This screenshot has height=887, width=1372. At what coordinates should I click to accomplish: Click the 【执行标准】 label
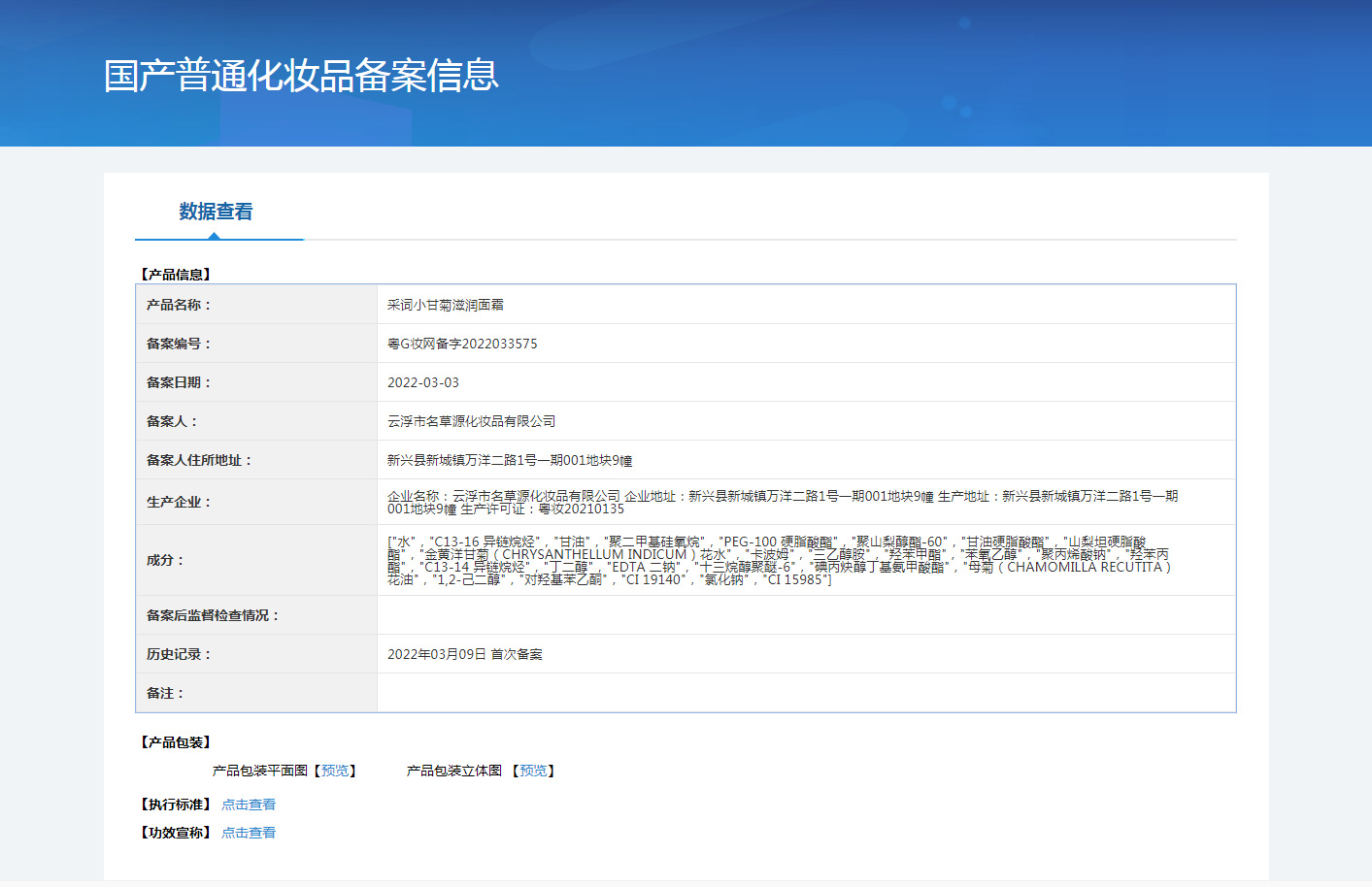coord(176,805)
